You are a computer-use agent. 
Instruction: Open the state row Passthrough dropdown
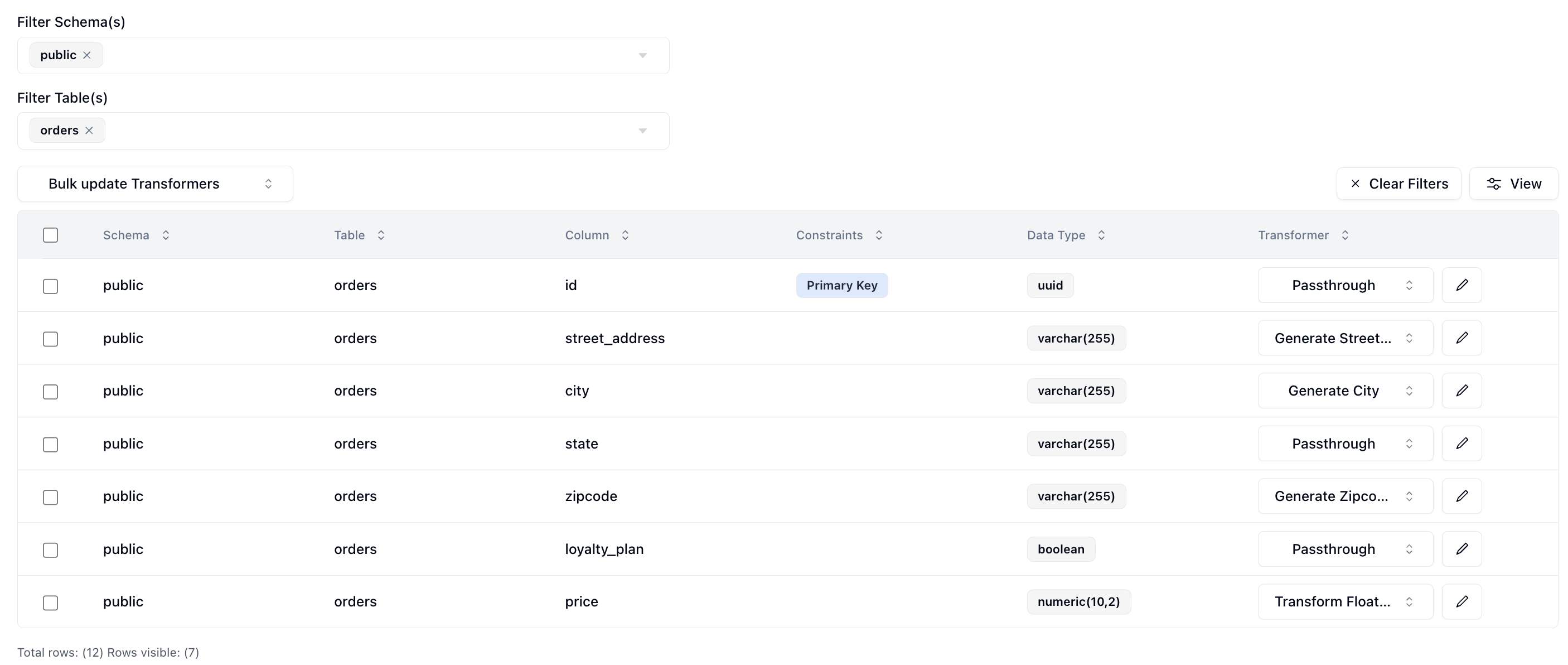click(1345, 444)
